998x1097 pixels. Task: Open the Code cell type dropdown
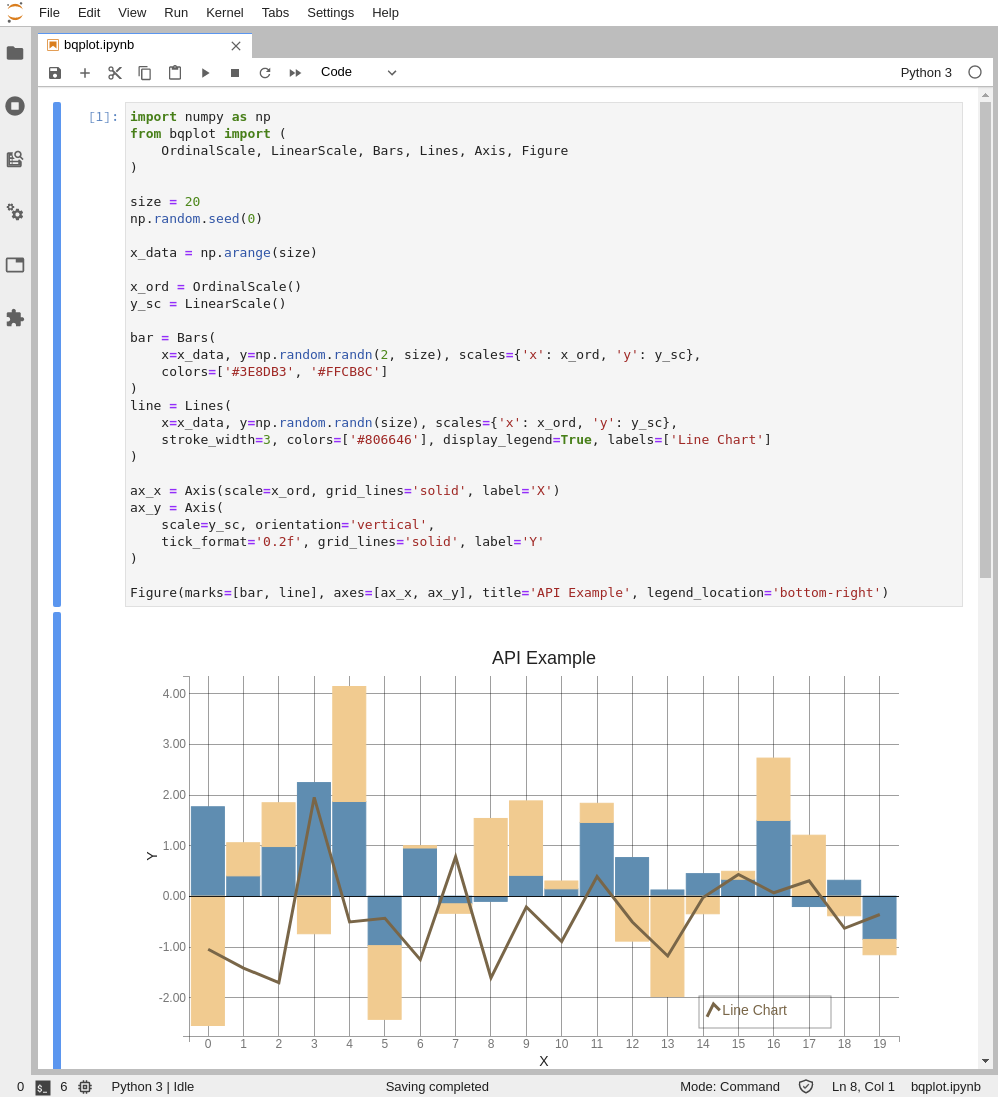point(358,72)
